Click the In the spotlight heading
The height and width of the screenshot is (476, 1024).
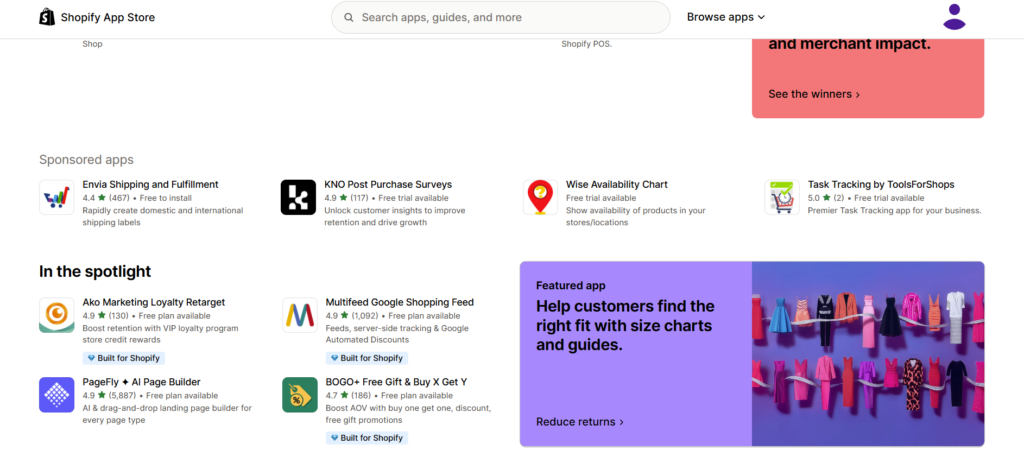point(95,271)
